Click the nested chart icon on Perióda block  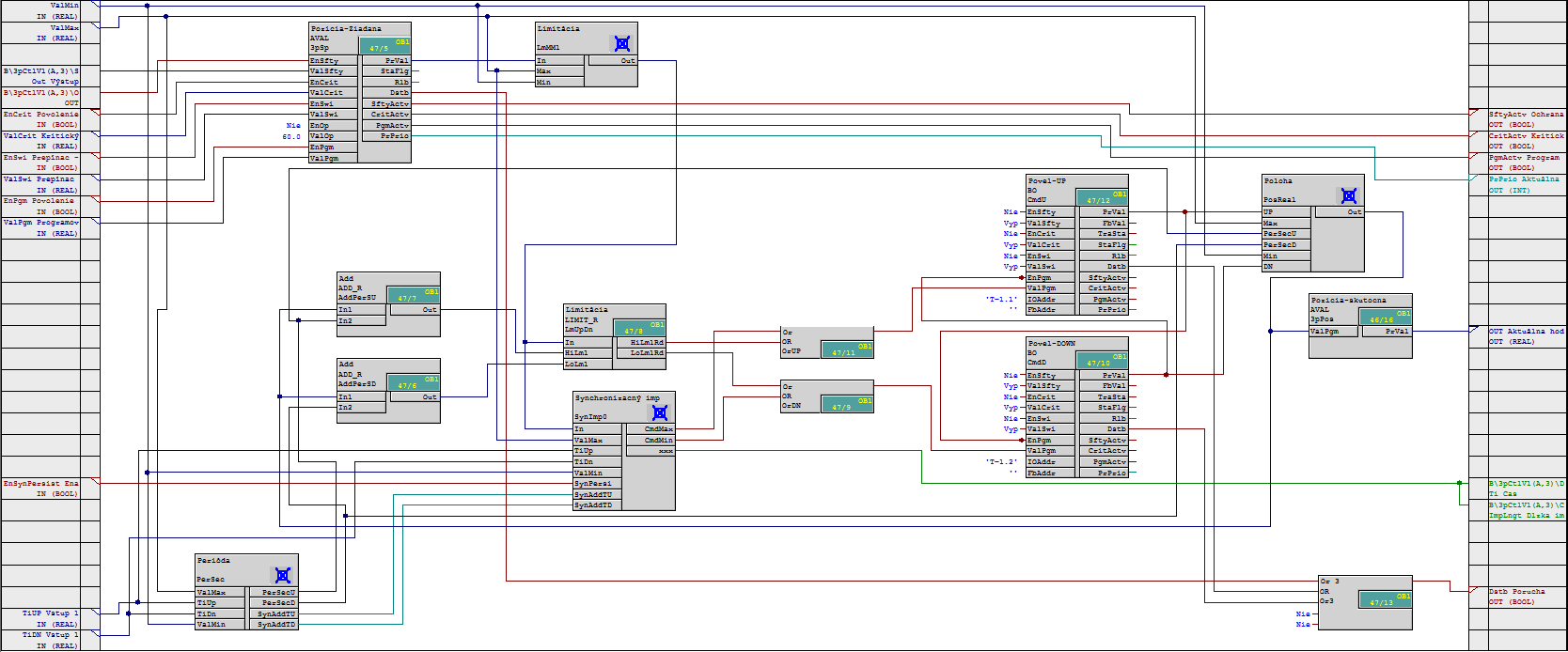[283, 575]
